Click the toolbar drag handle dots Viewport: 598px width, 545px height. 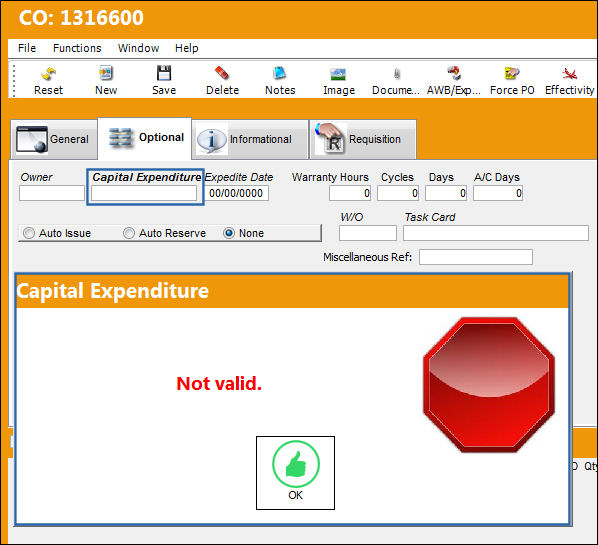14,81
